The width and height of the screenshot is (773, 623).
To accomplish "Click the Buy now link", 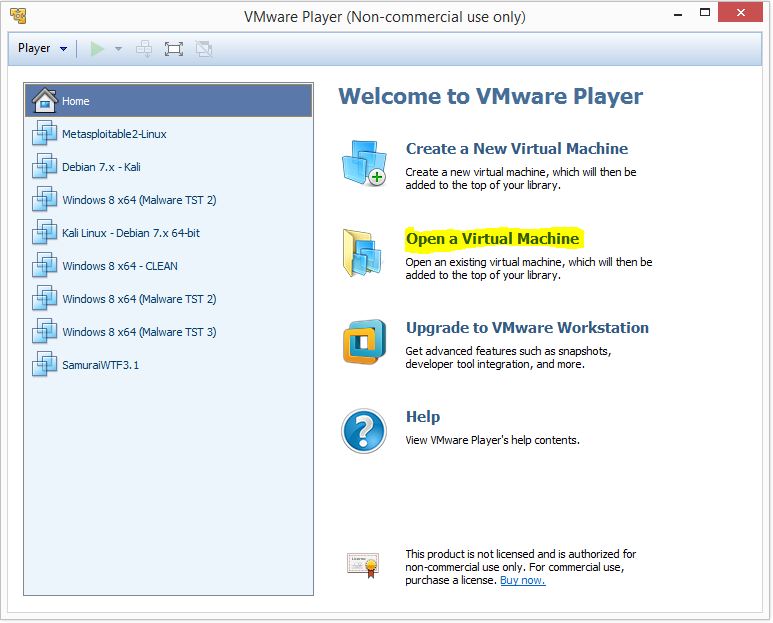I will (x=523, y=580).
